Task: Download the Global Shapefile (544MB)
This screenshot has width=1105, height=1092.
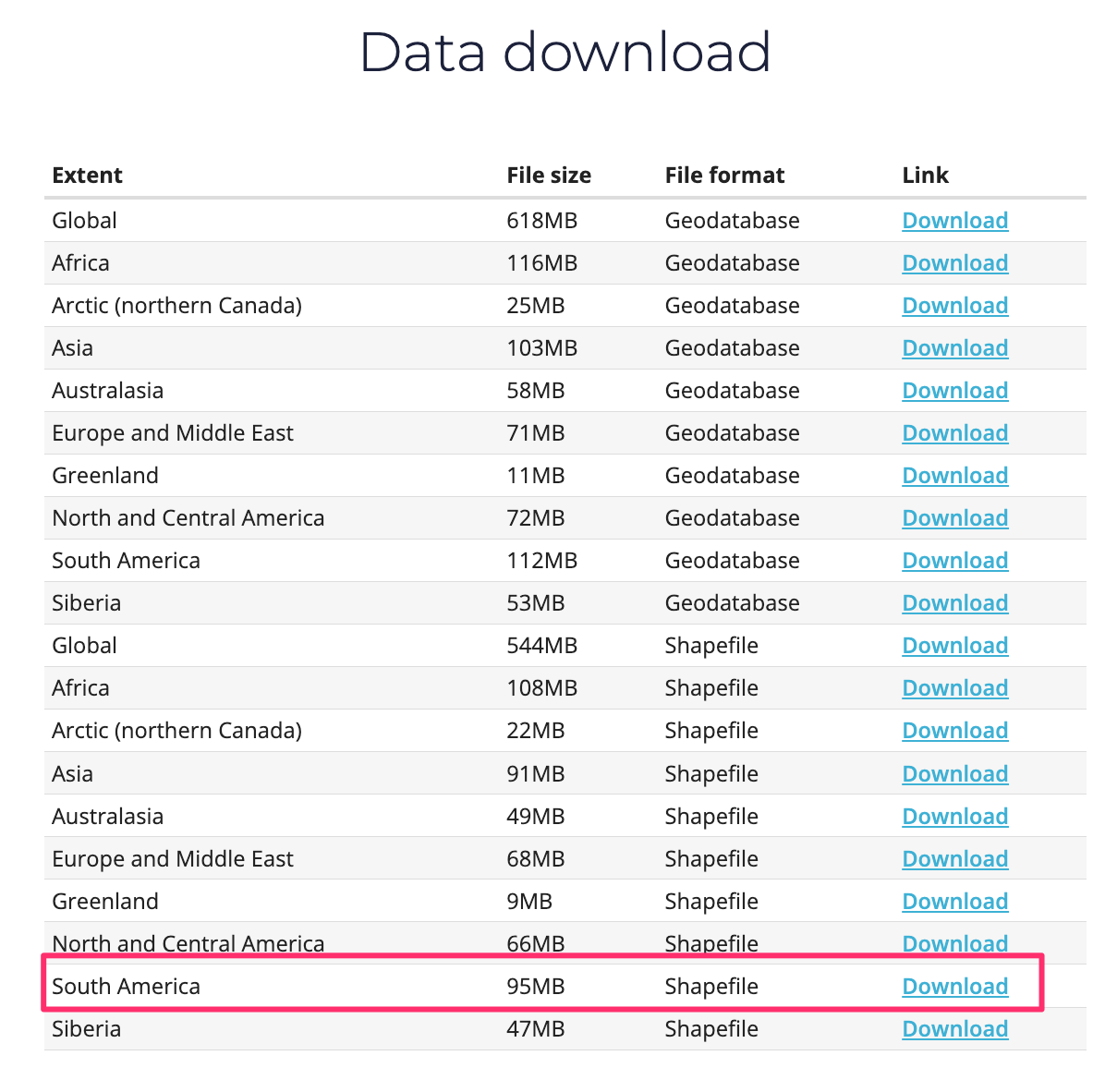Action: (x=954, y=646)
